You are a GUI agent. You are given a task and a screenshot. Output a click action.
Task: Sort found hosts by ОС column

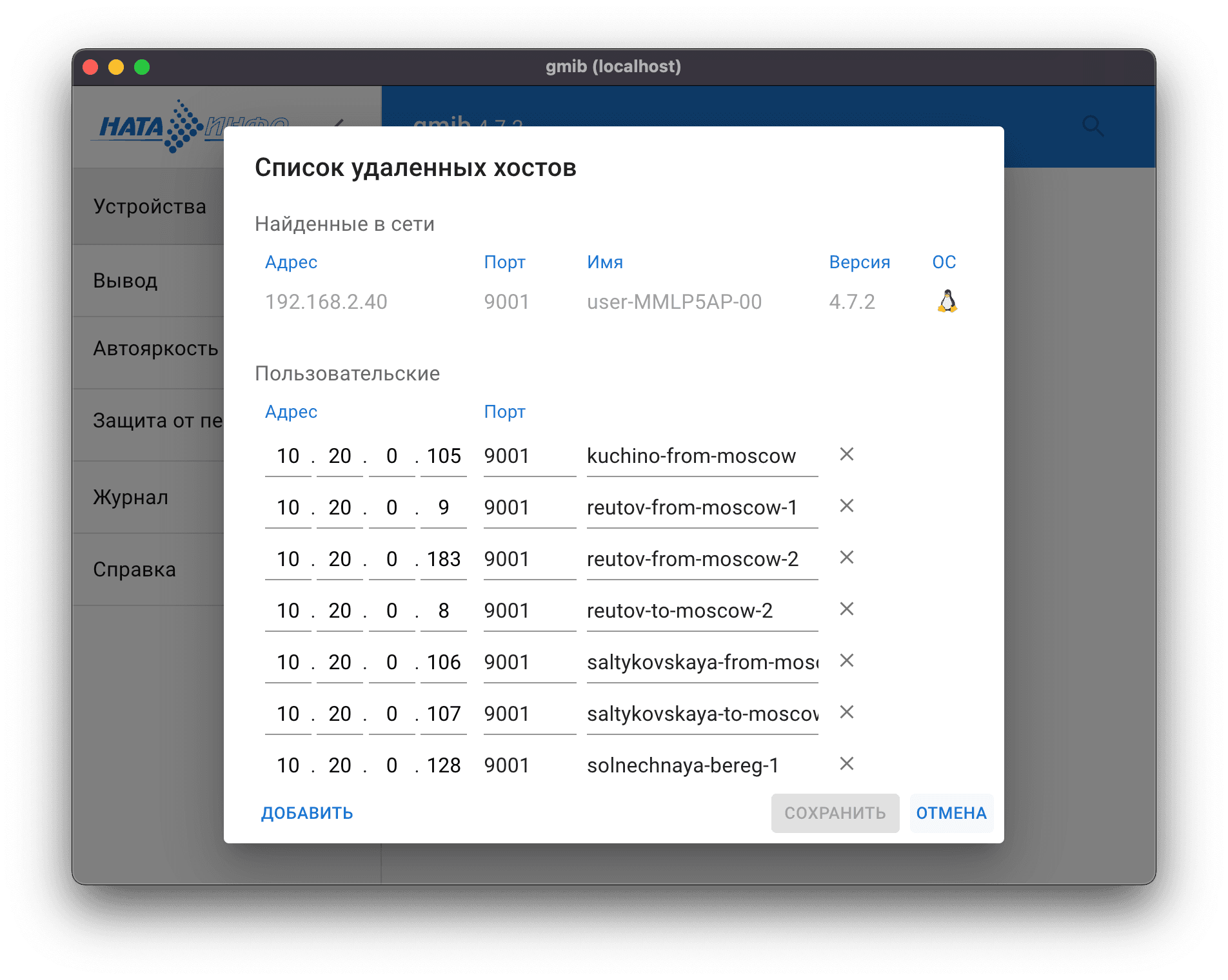(944, 262)
